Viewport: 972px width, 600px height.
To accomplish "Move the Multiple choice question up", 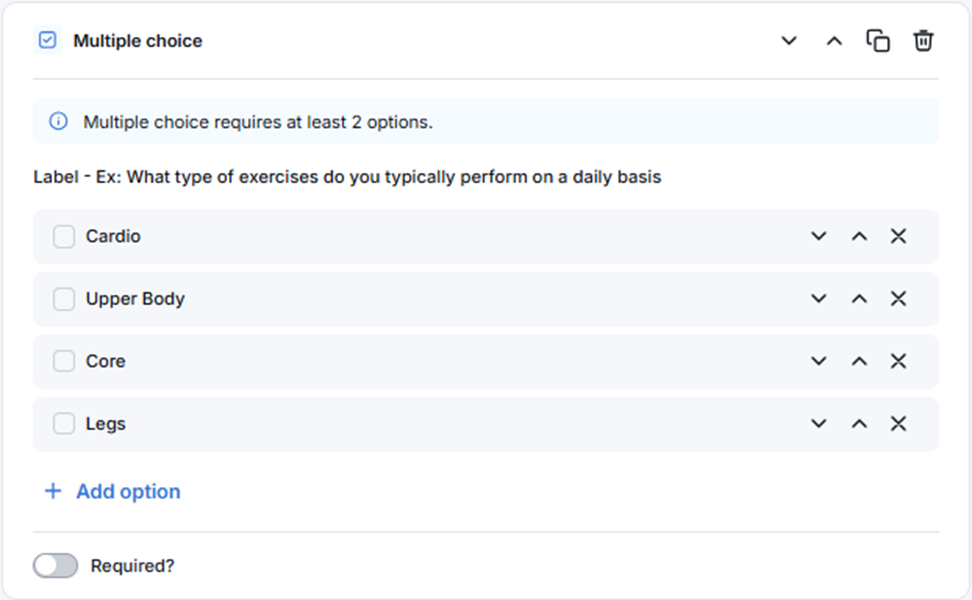I will [834, 41].
